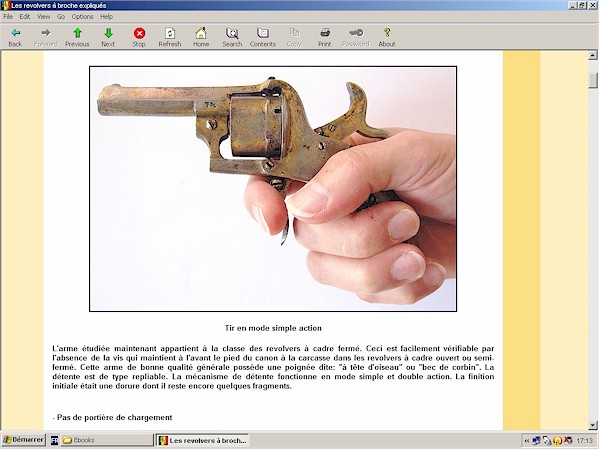Image resolution: width=600 pixels, height=450 pixels.
Task: Print the current page
Action: click(325, 37)
